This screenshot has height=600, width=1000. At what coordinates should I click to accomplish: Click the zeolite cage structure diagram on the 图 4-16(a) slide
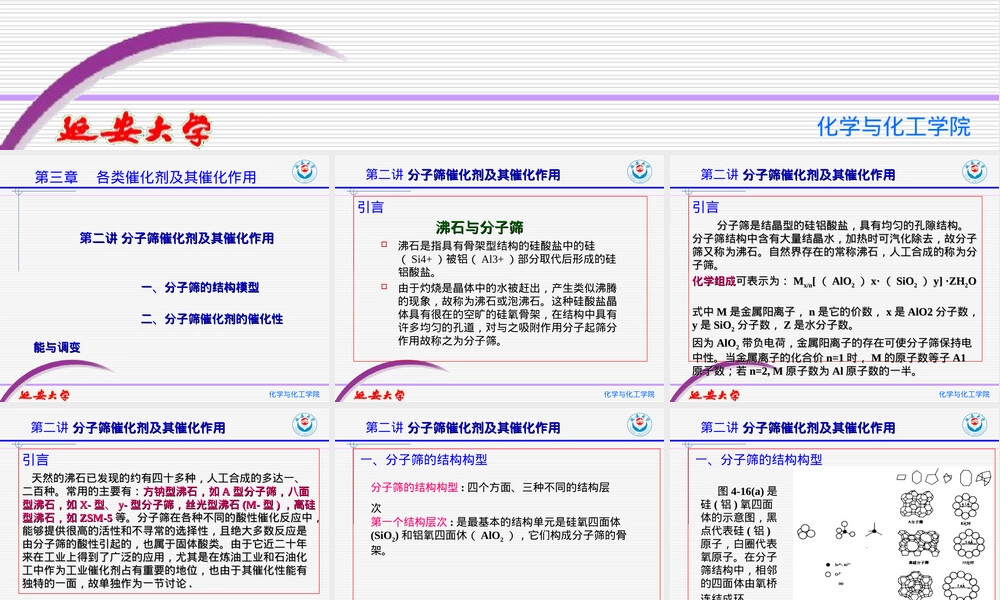pos(945,534)
